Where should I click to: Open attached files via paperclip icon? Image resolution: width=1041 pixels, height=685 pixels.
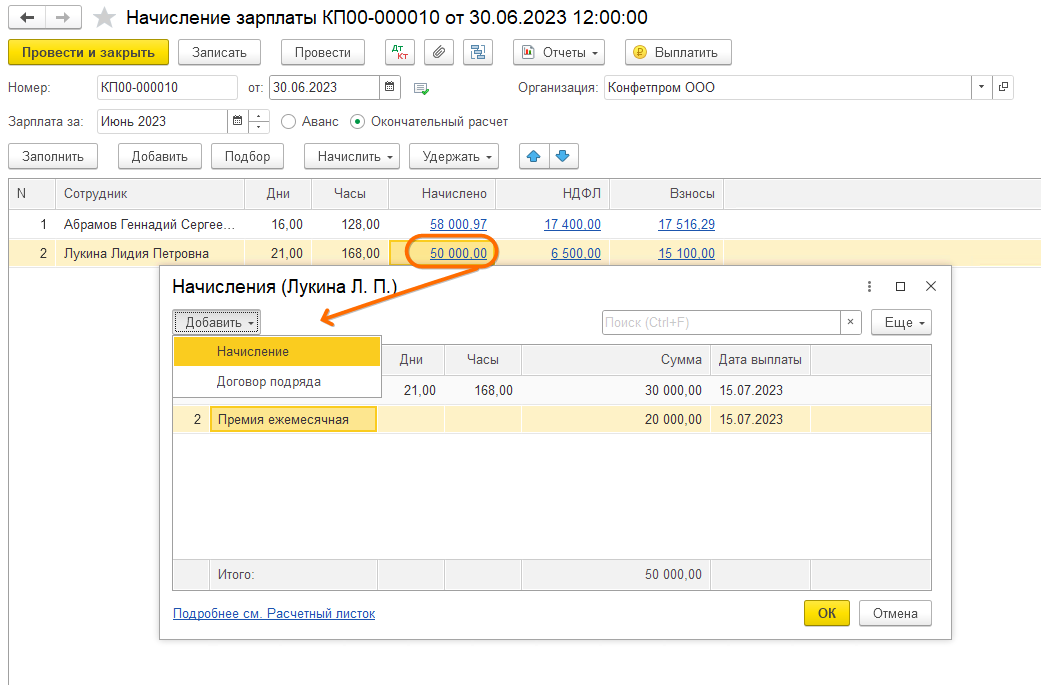pos(438,52)
